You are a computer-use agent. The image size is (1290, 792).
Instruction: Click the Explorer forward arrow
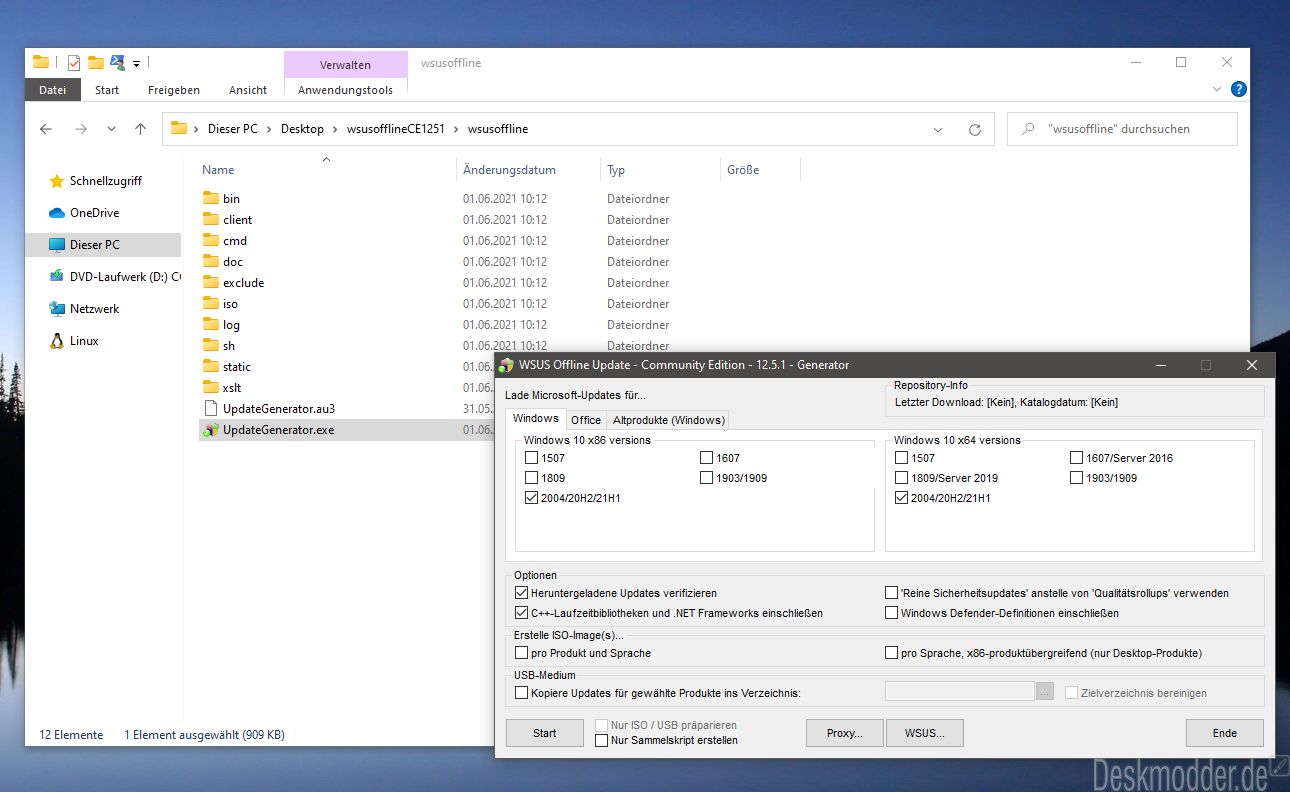tap(81, 129)
